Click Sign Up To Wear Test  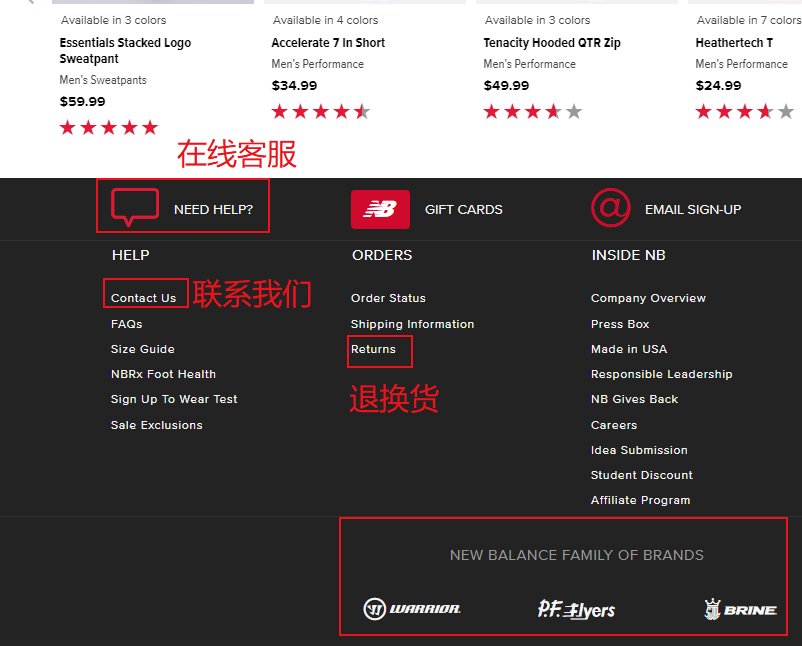[x=174, y=399]
